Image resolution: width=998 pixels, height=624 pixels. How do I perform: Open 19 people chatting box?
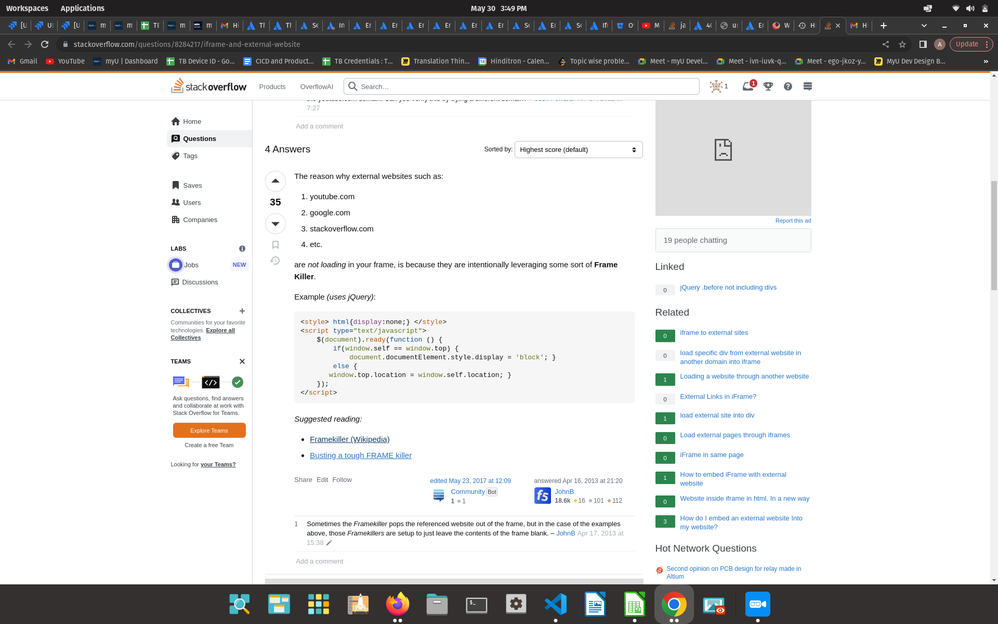point(733,240)
